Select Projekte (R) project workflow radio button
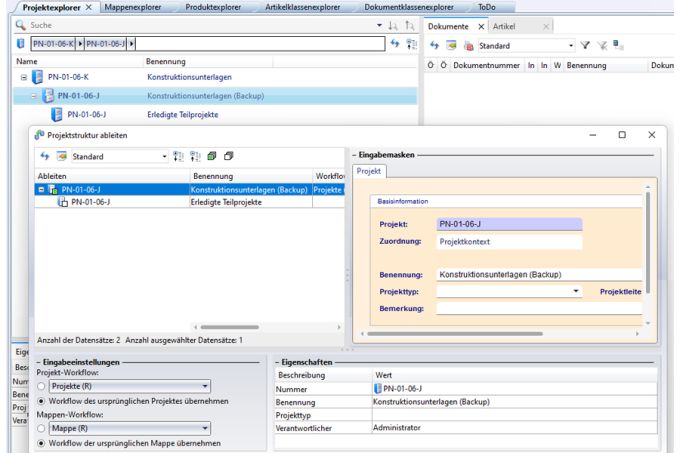Image resolution: width=680 pixels, height=453 pixels. (41, 386)
